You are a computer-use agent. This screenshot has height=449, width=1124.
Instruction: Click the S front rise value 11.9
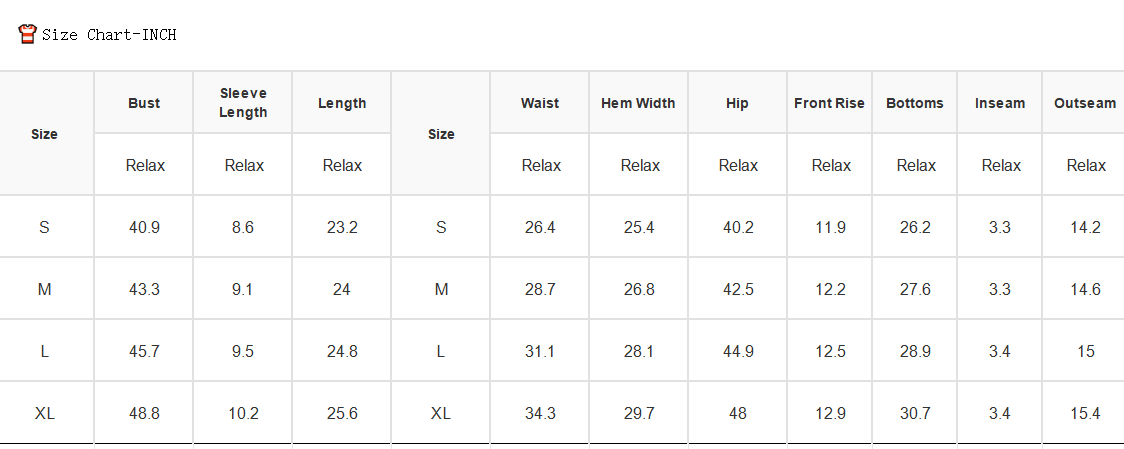830,227
